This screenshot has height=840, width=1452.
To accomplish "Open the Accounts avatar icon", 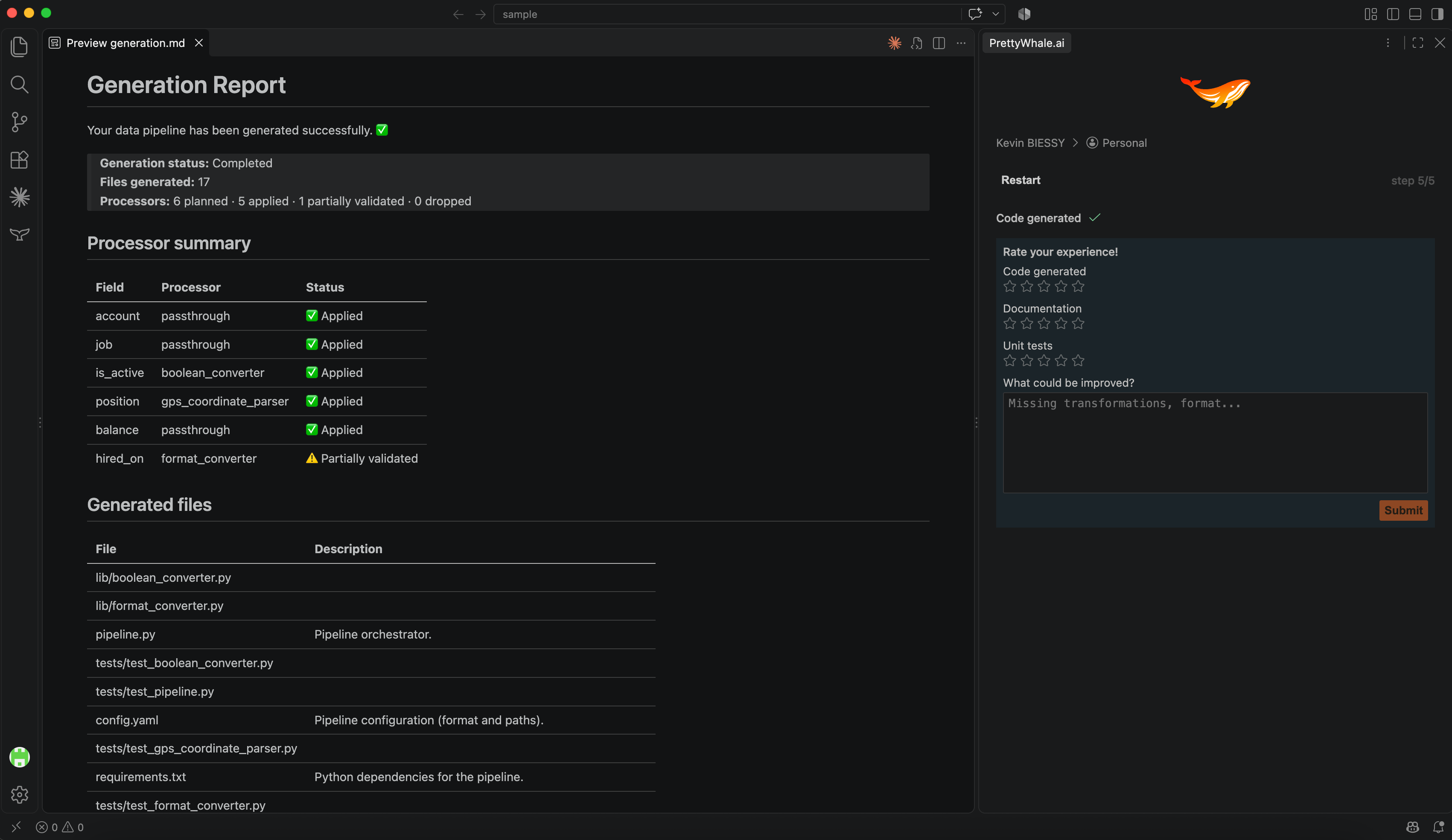I will coord(20,757).
